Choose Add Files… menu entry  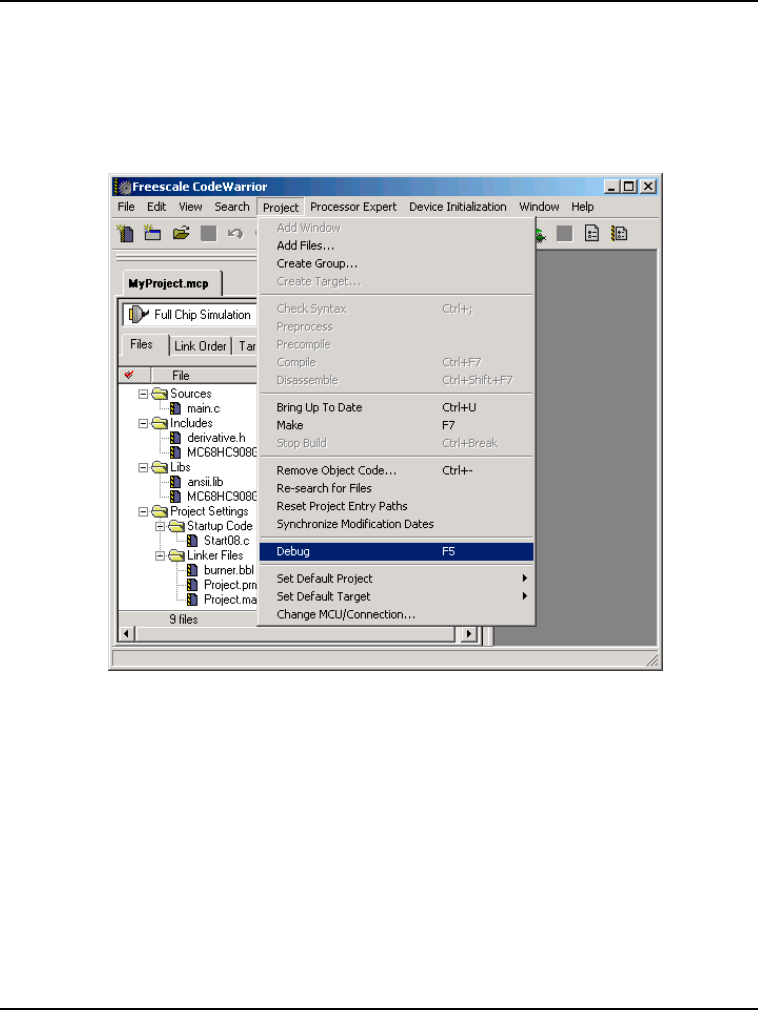[x=396, y=245]
